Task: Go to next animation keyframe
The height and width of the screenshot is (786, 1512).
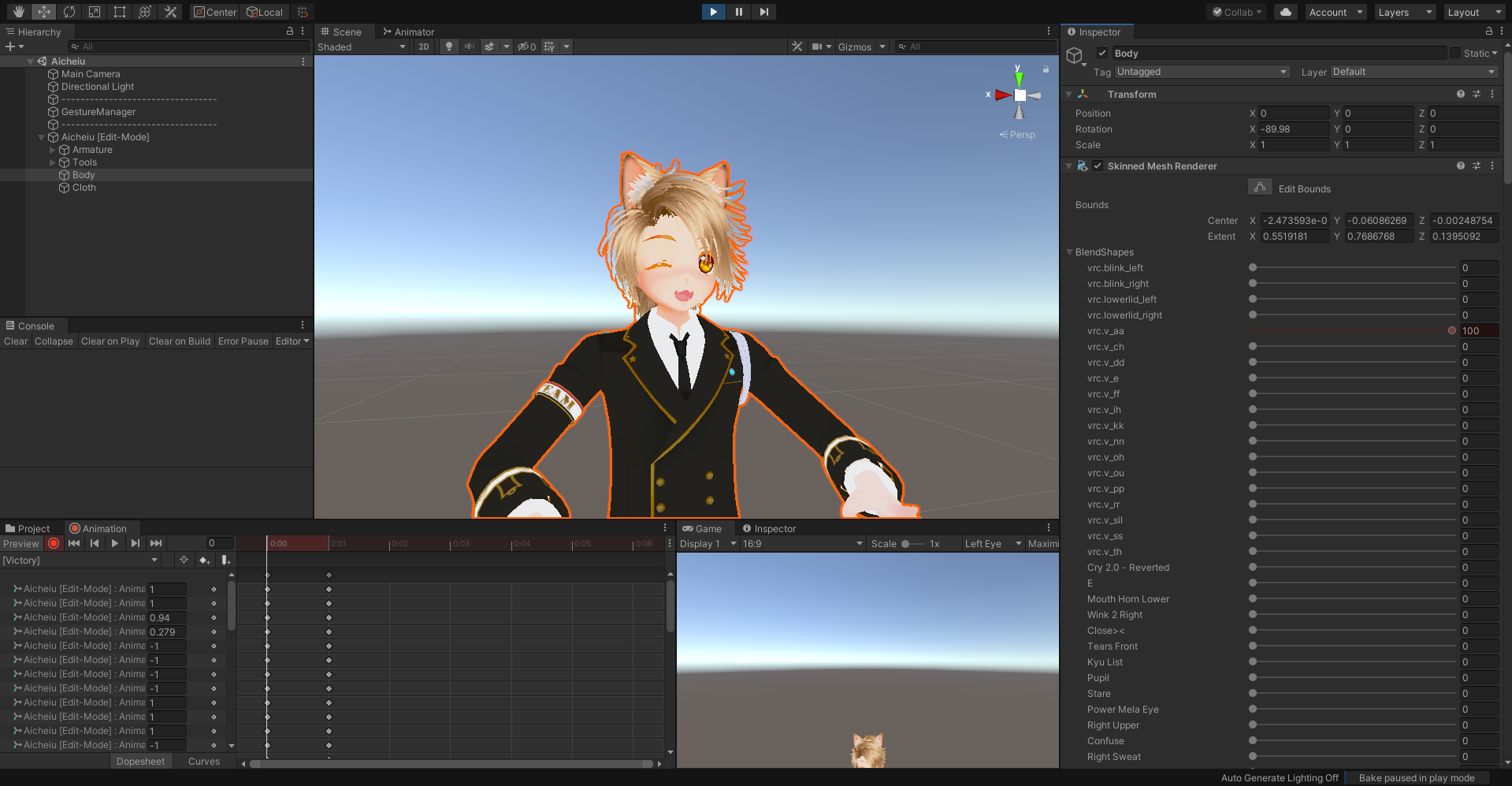Action: coord(136,543)
